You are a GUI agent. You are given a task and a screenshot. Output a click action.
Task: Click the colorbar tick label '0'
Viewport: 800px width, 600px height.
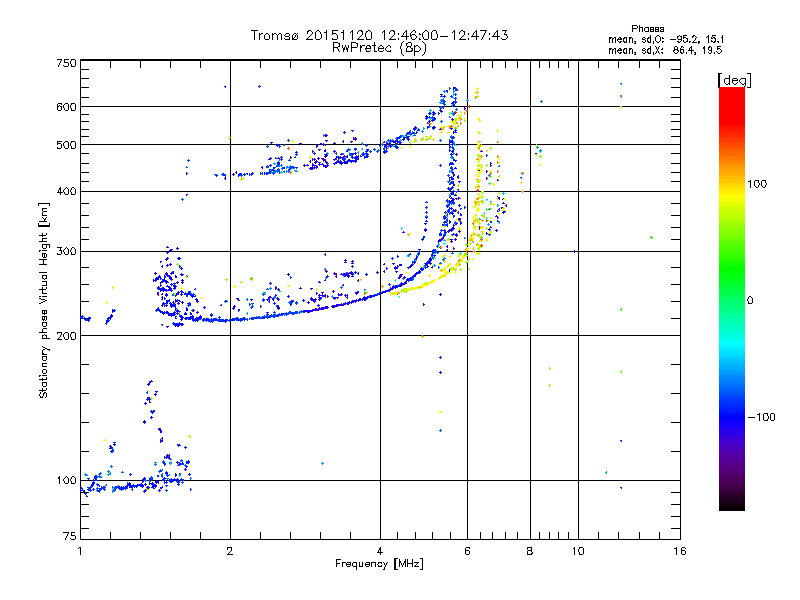coord(750,300)
